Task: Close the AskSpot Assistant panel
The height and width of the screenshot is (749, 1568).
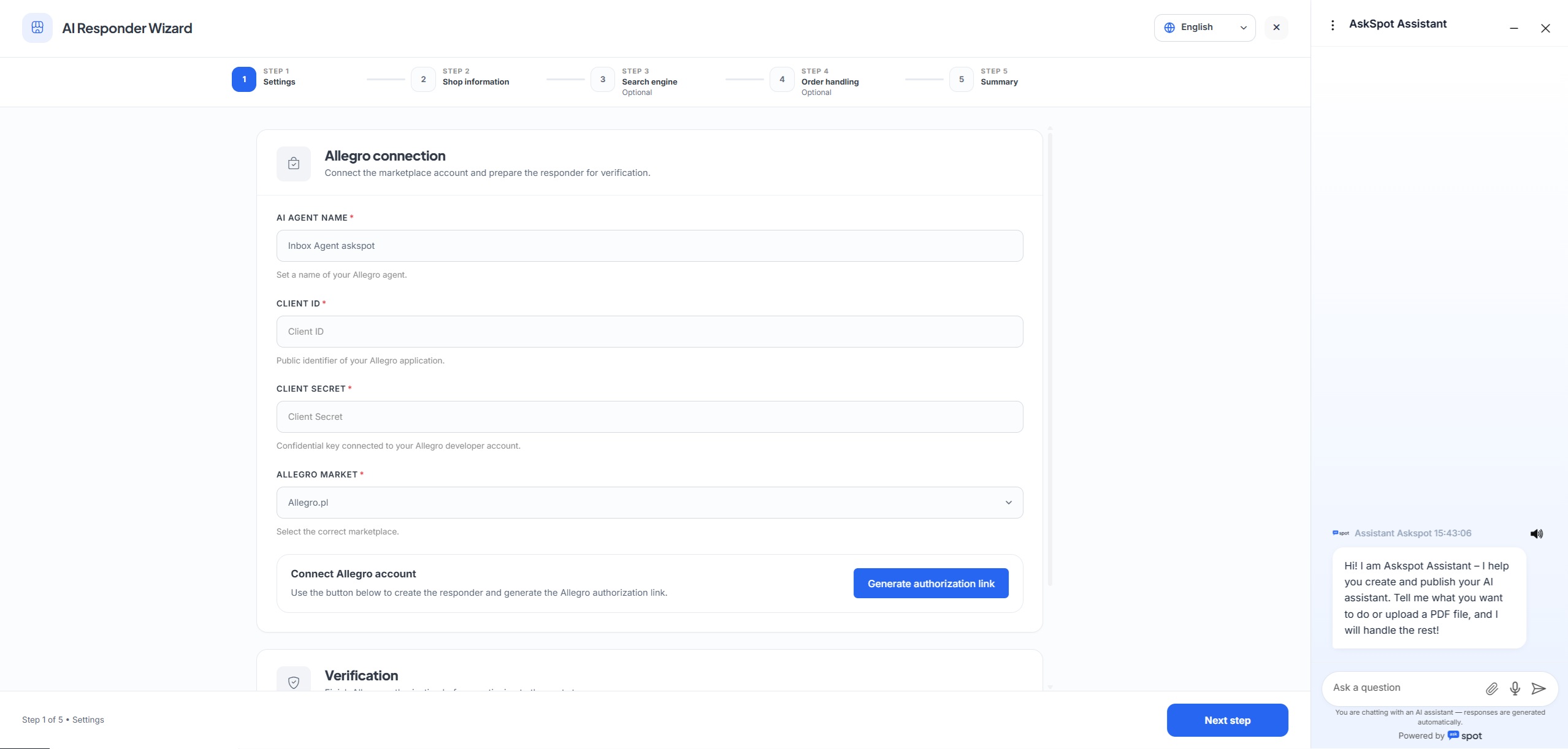Action: coord(1545,28)
